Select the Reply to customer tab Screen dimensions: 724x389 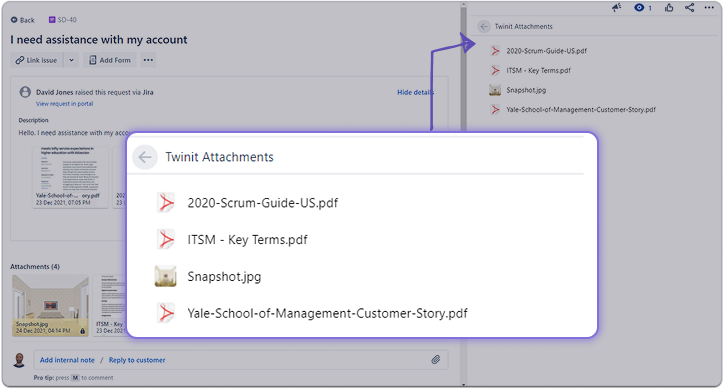pos(137,360)
